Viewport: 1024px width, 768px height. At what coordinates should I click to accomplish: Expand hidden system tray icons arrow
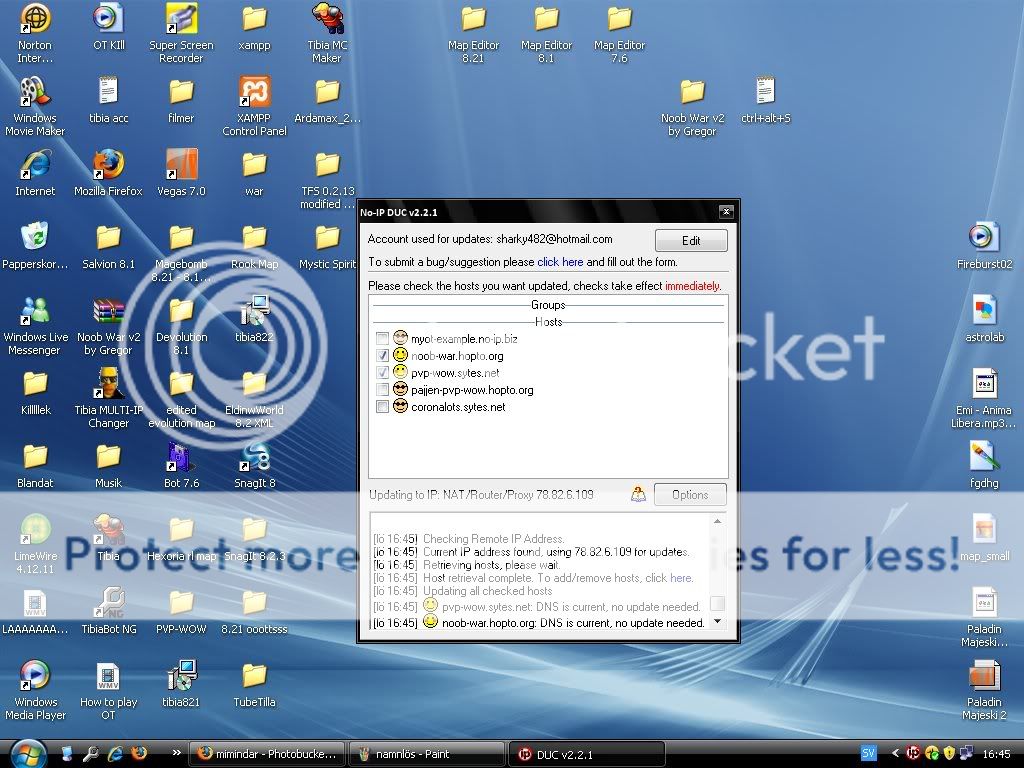(895, 753)
